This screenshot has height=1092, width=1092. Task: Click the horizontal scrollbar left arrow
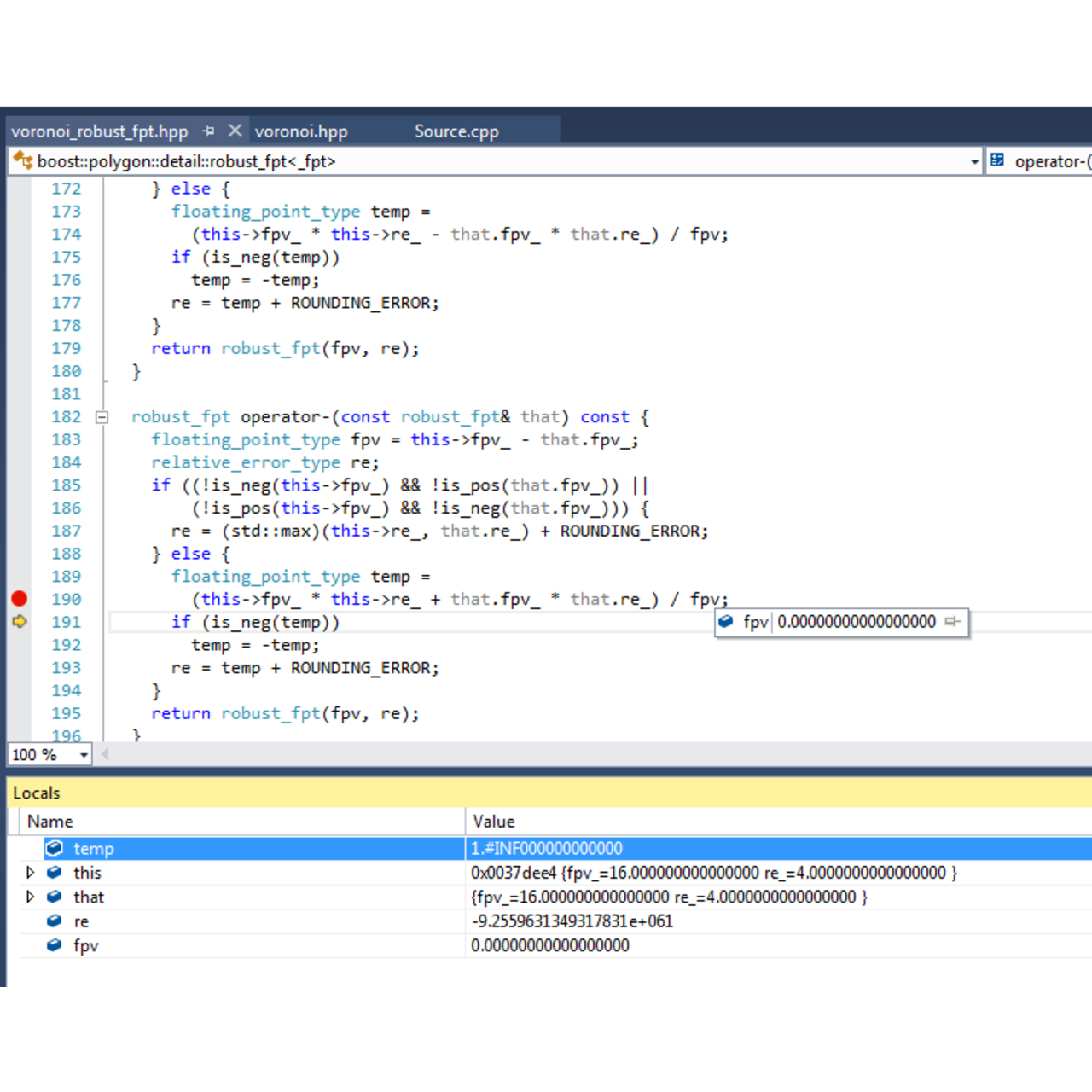[x=105, y=754]
